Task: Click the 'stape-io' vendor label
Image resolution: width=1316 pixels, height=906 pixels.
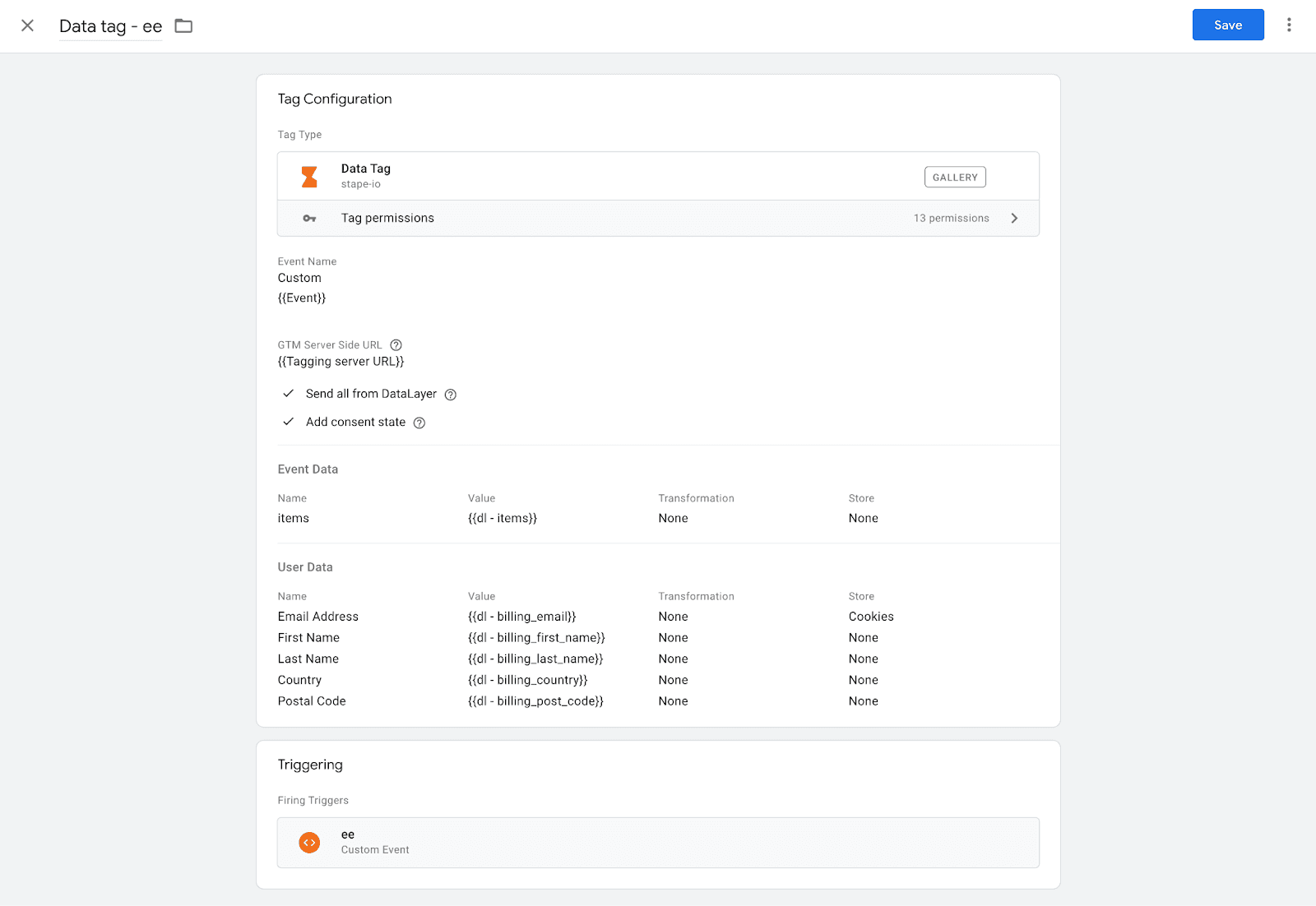Action: point(361,184)
